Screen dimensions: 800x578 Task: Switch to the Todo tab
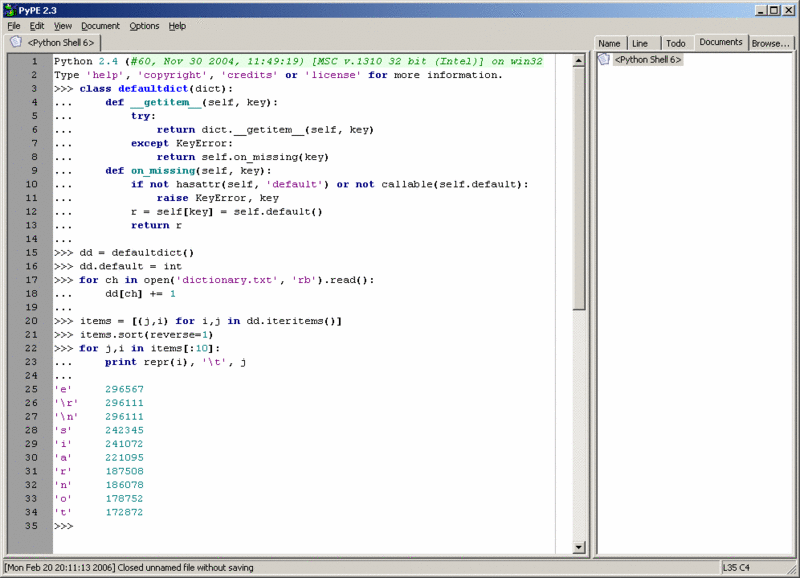click(x=676, y=43)
